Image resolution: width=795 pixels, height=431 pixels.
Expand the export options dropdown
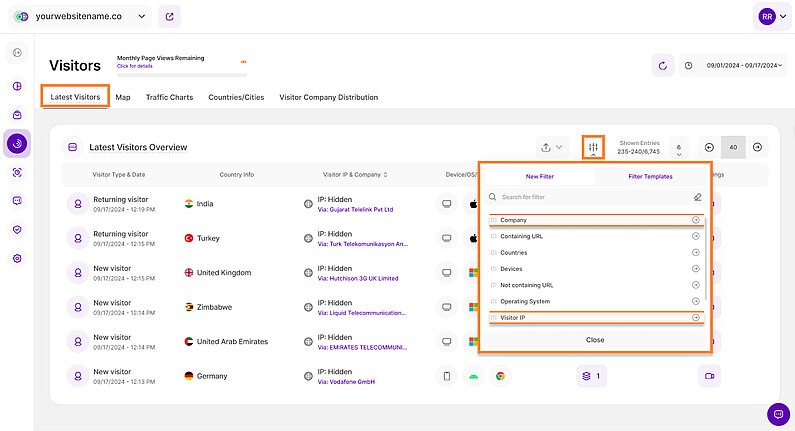click(x=551, y=147)
